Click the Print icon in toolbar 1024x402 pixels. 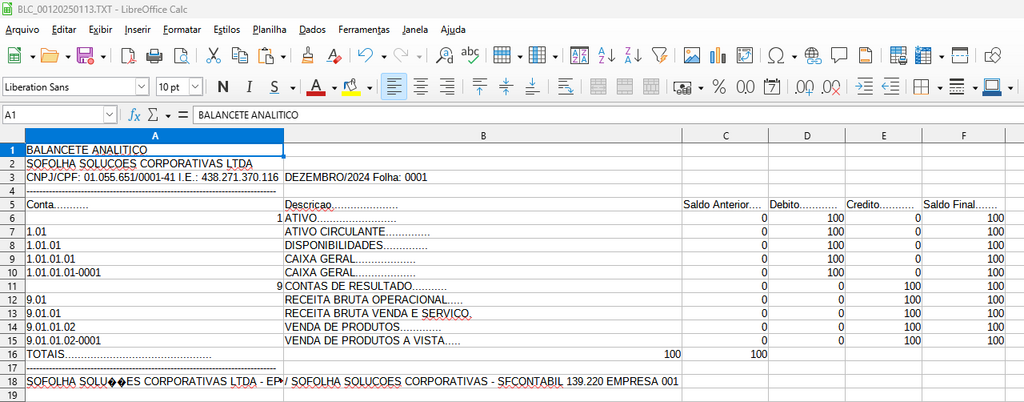(154, 55)
